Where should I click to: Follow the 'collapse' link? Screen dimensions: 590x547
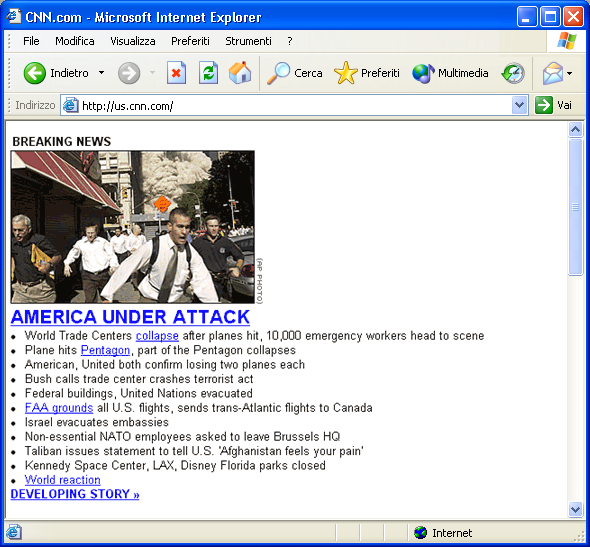pos(157,336)
